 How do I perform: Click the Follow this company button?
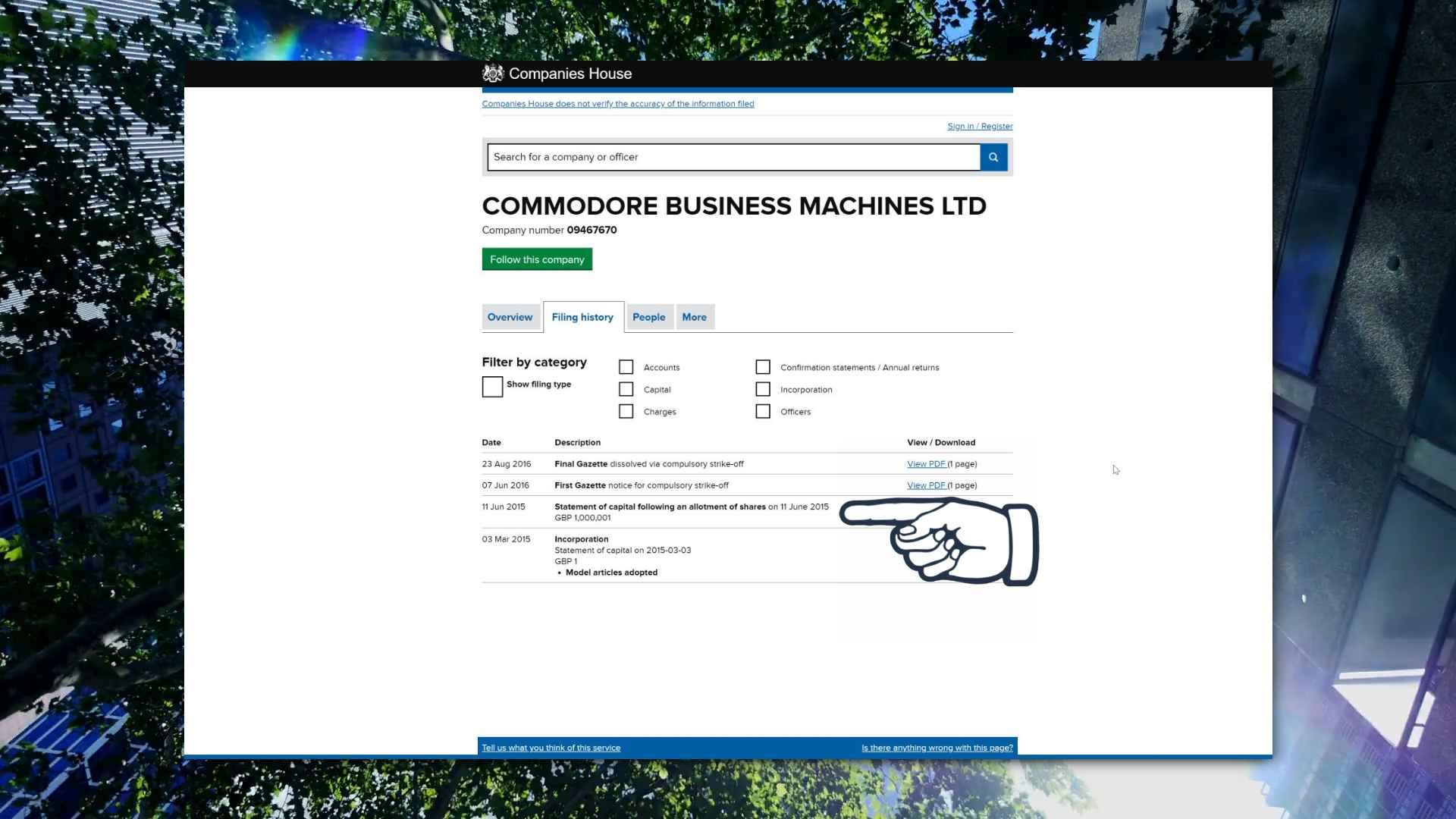(537, 259)
